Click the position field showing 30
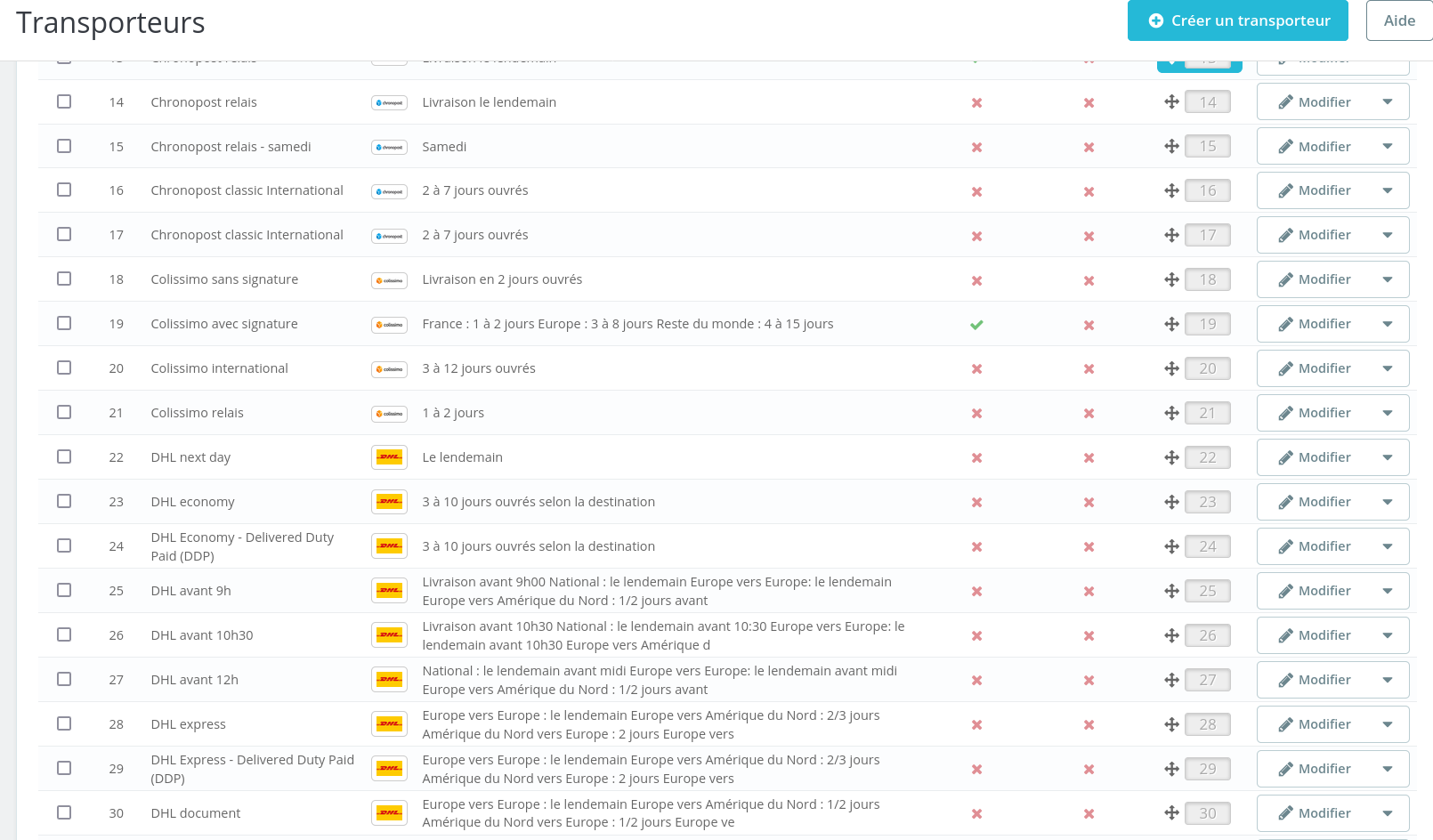1433x840 pixels. pos(1208,813)
